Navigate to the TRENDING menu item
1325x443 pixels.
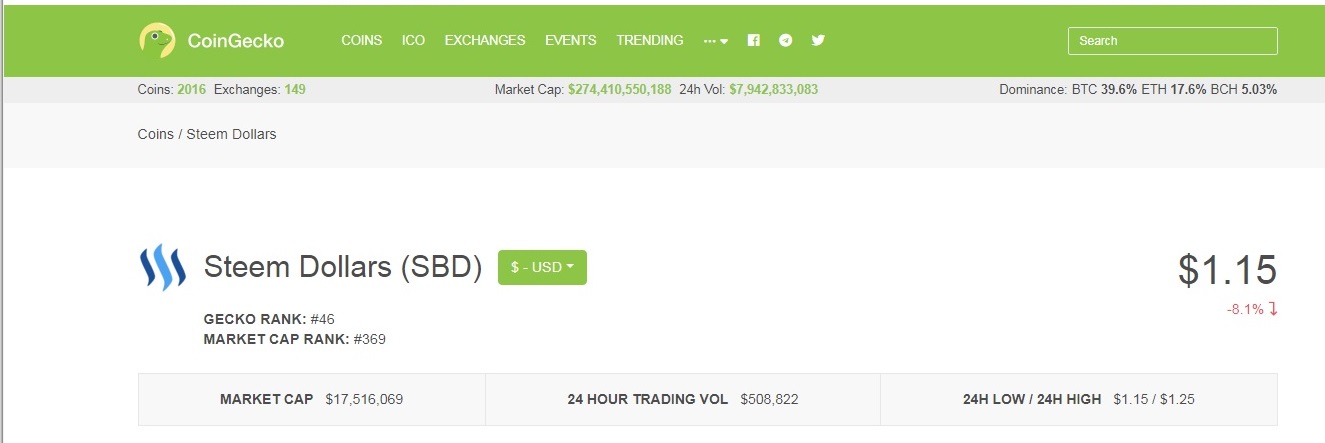650,41
